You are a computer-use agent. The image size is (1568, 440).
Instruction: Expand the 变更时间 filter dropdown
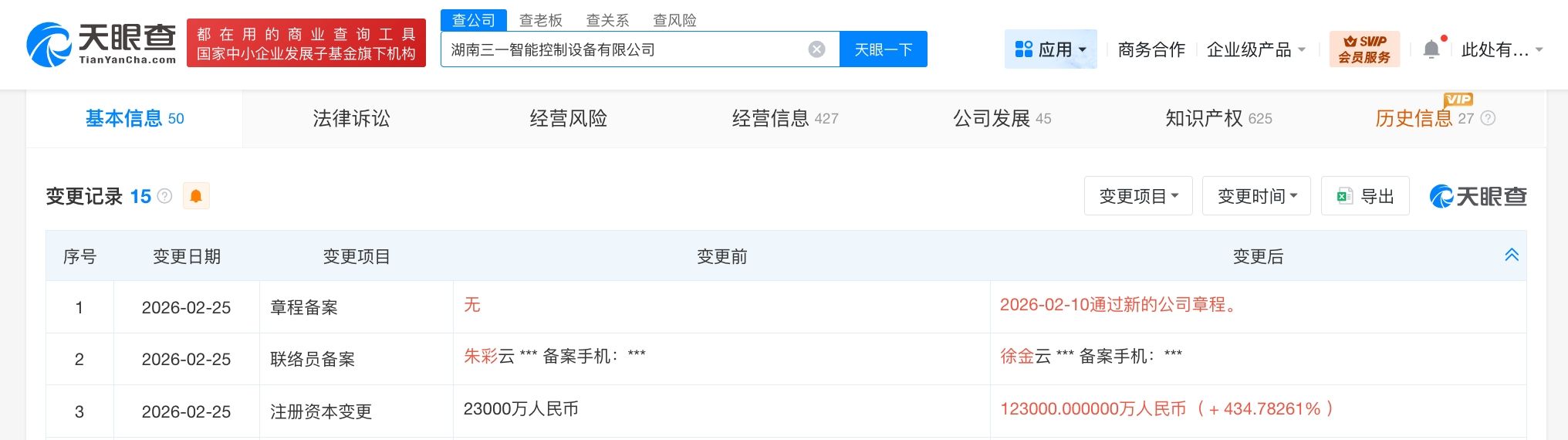click(x=1256, y=196)
